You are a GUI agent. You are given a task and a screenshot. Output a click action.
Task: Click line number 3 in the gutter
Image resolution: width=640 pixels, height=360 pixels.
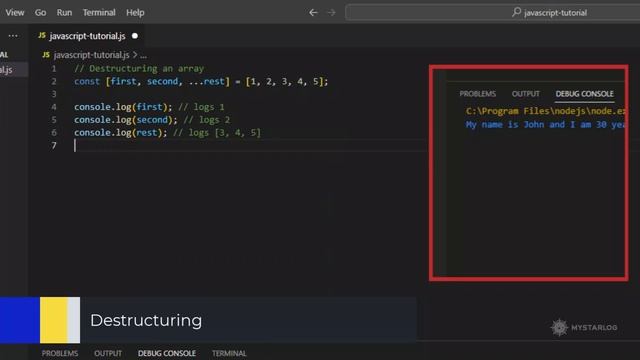click(54, 94)
